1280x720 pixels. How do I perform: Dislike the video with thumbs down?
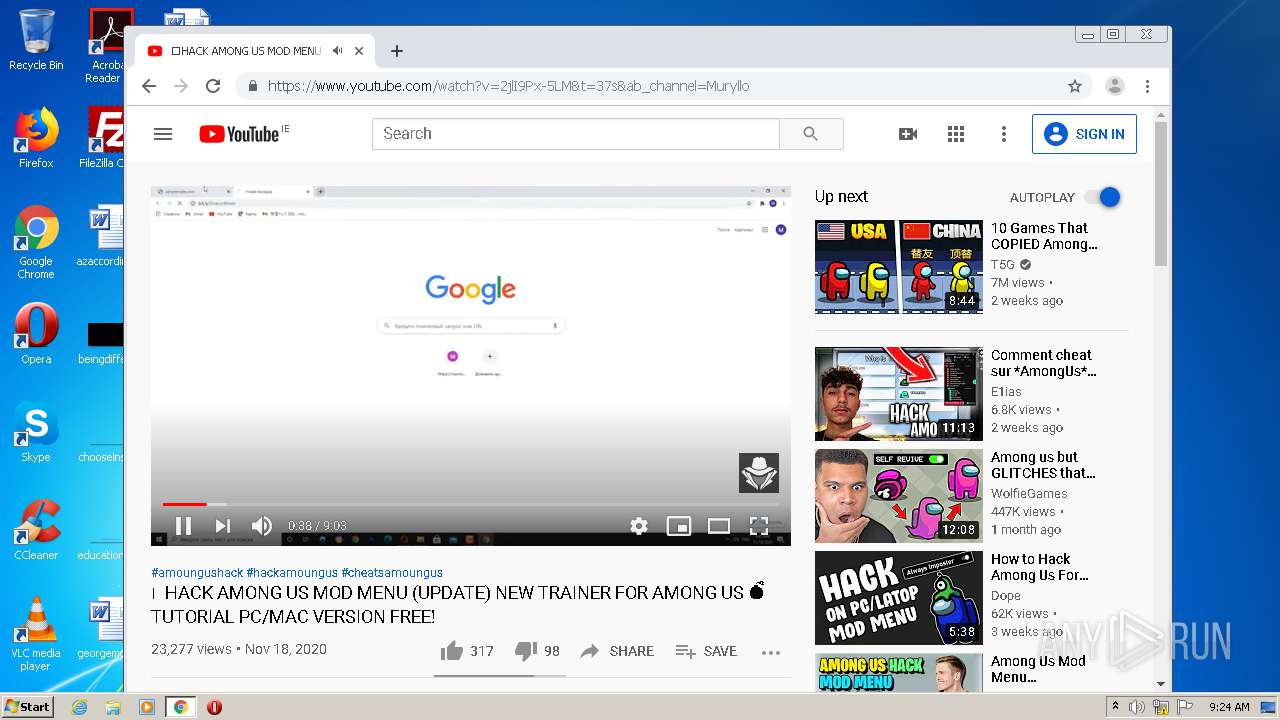click(x=537, y=651)
